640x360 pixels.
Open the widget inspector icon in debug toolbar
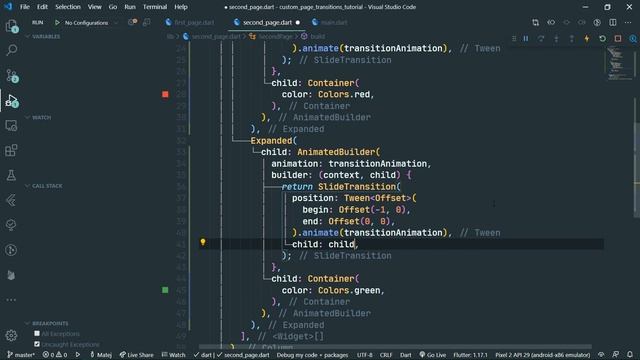click(633, 38)
